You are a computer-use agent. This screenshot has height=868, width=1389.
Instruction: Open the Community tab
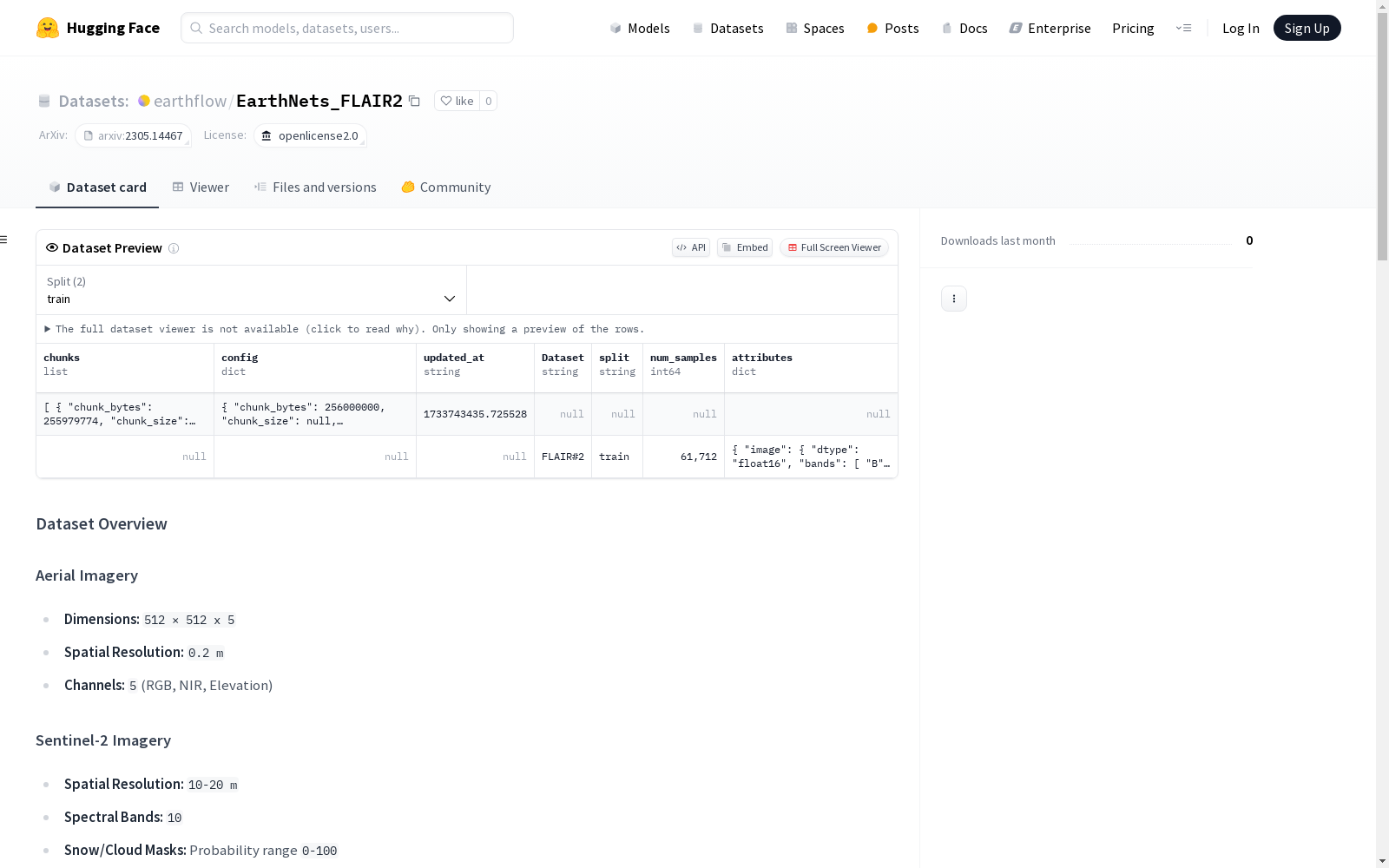tap(446, 187)
